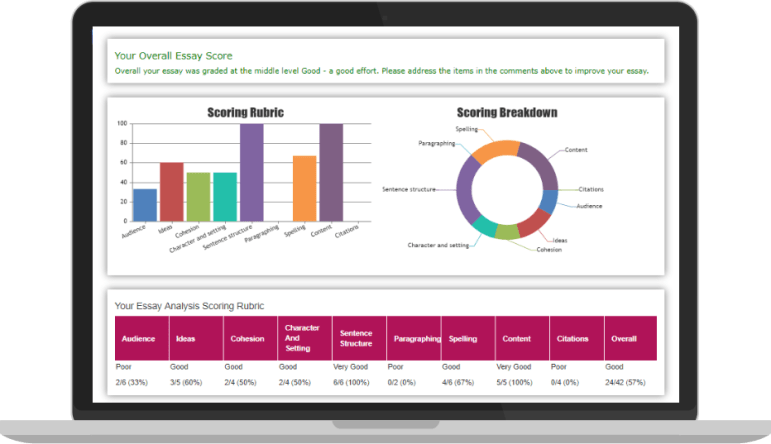The height and width of the screenshot is (444, 771).
Task: Click the Overall column header in table
Action: click(624, 339)
